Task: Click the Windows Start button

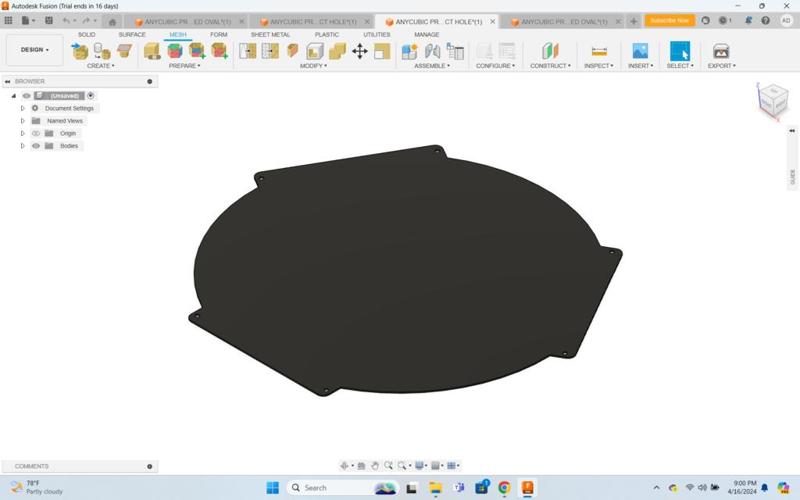Action: (272, 488)
